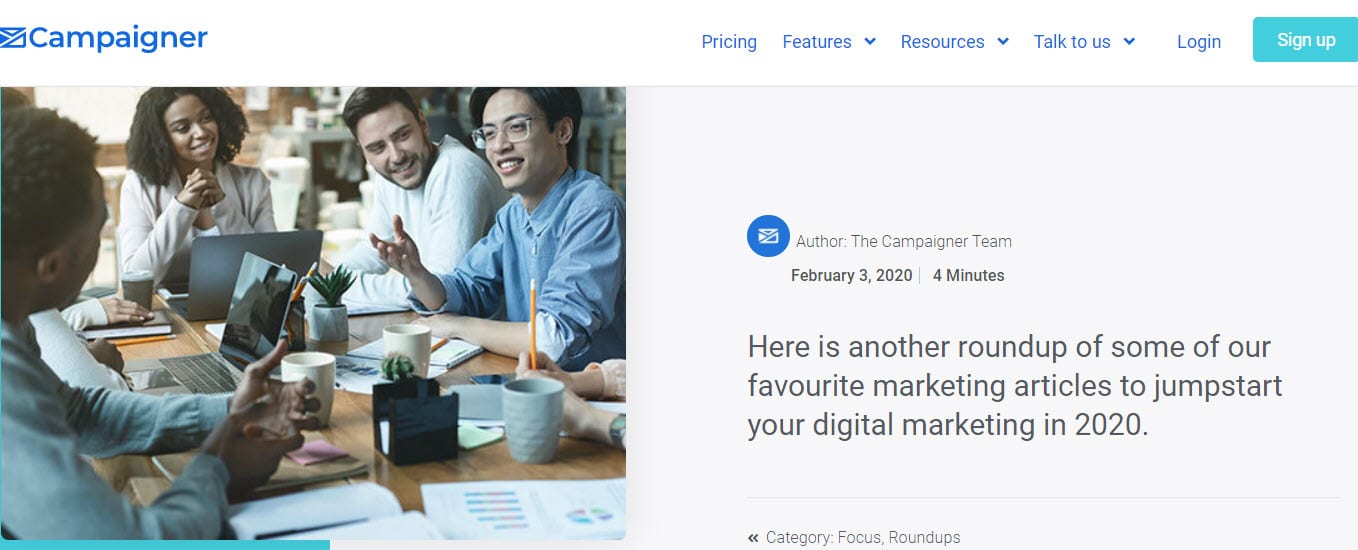Select the Resources menu label

[942, 42]
